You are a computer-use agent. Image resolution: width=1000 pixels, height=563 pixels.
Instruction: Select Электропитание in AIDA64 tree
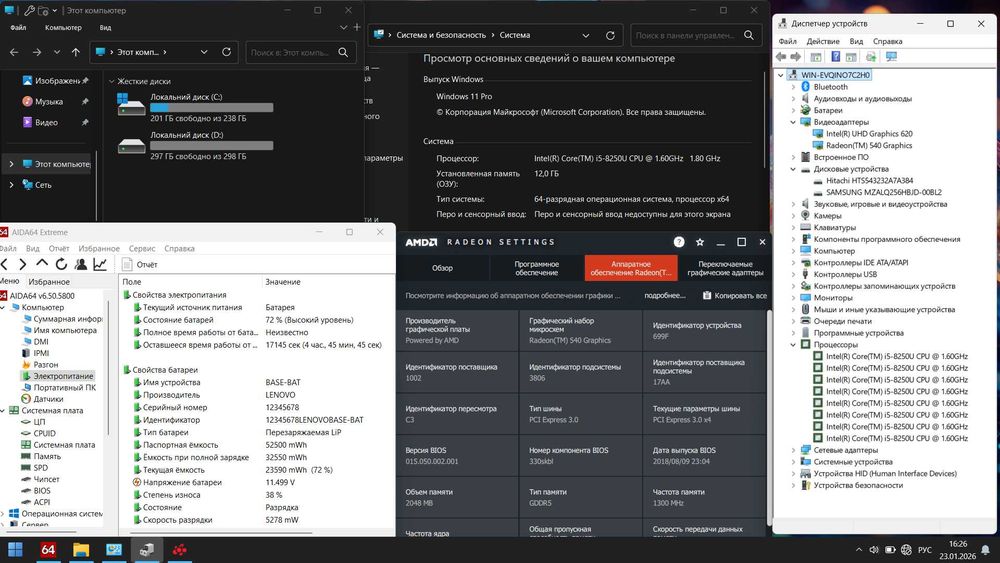point(63,376)
